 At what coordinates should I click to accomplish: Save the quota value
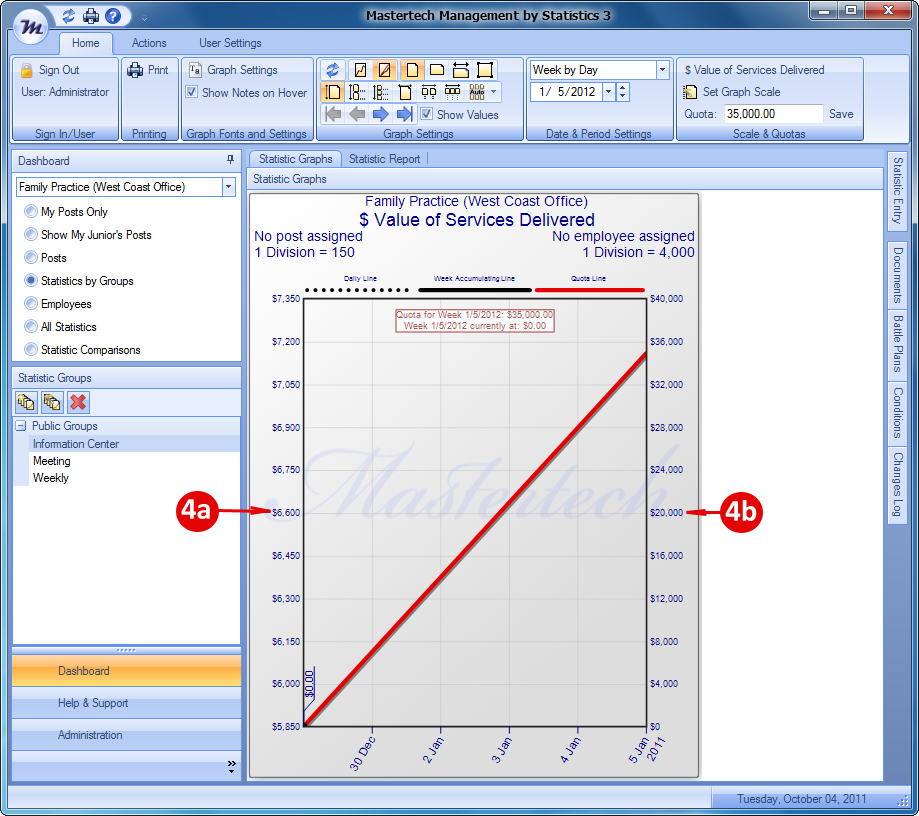[x=841, y=114]
